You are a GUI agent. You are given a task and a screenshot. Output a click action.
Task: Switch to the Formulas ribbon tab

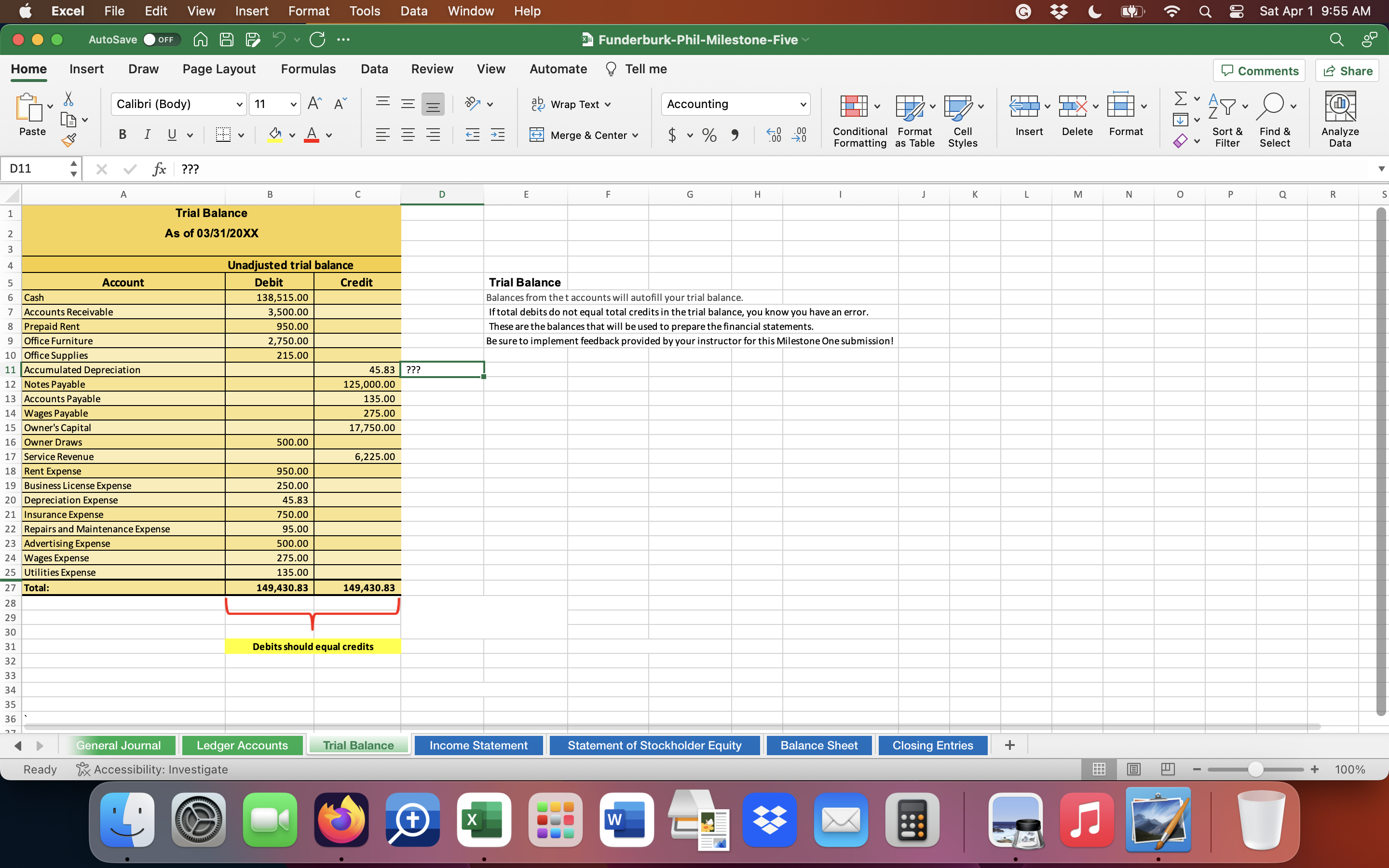coord(308,69)
